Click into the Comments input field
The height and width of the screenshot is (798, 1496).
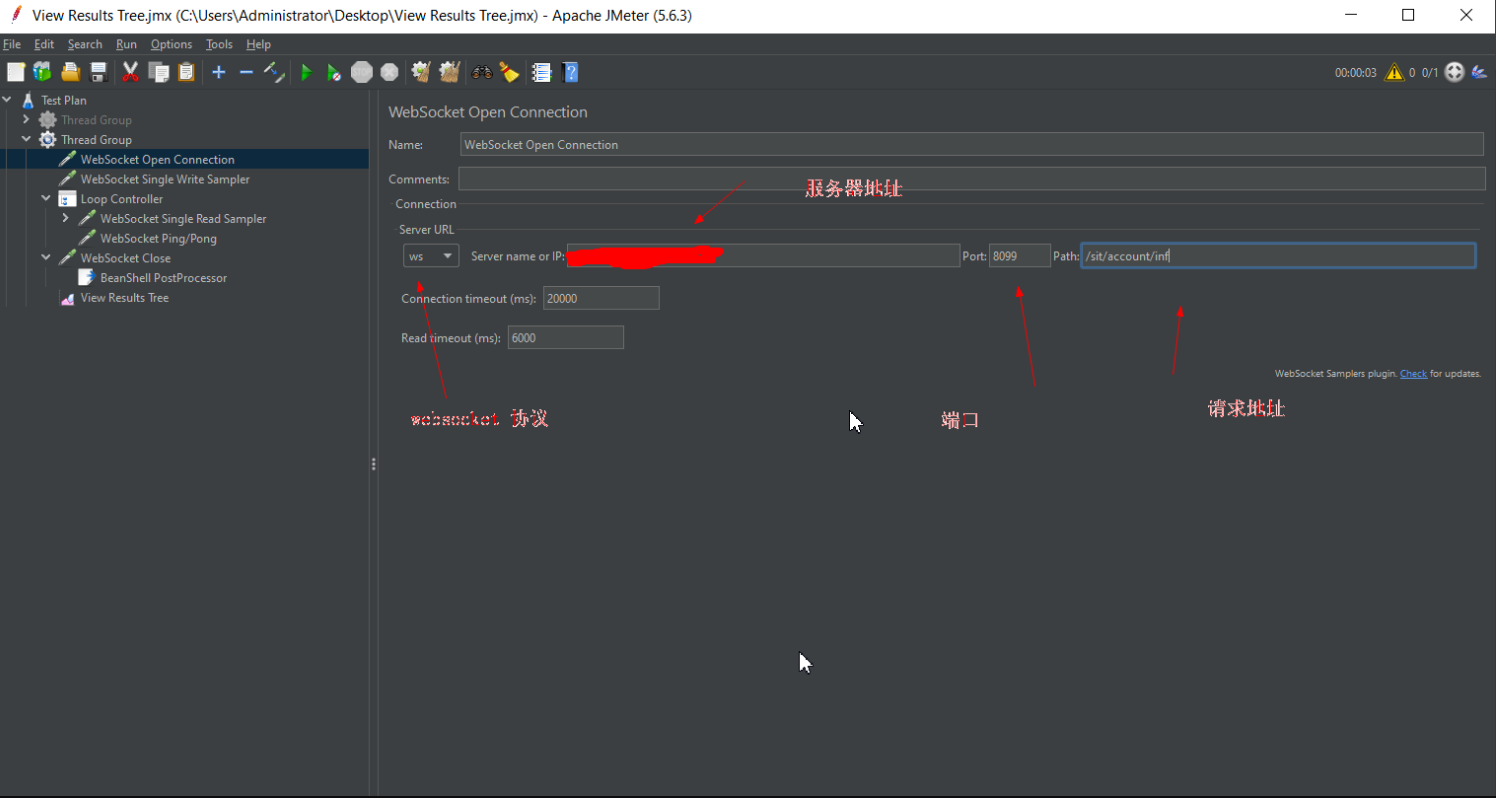point(972,179)
